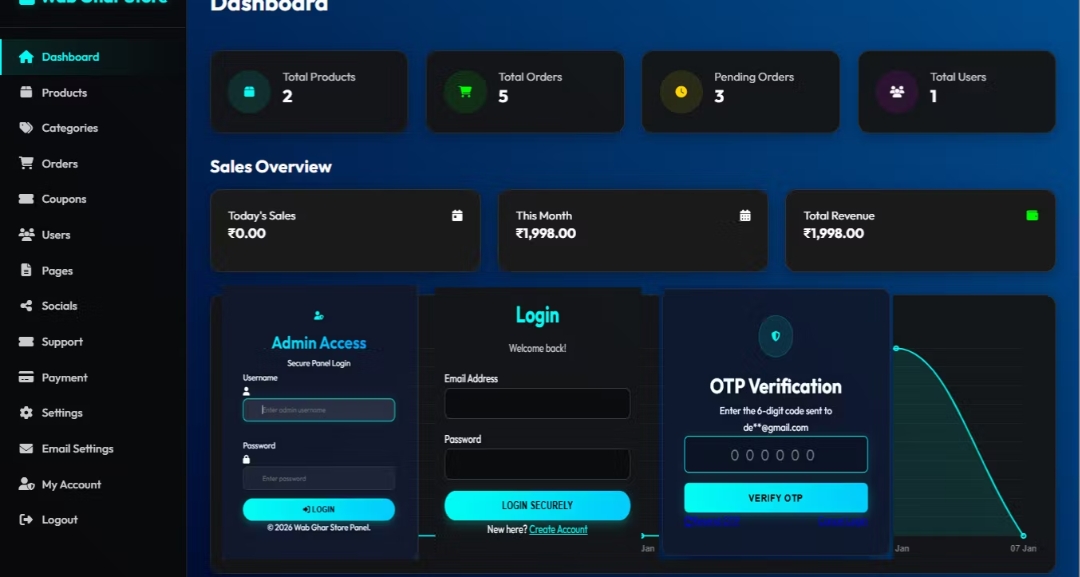
Task: Click Today's Sales calendar icon
Action: tap(457, 215)
